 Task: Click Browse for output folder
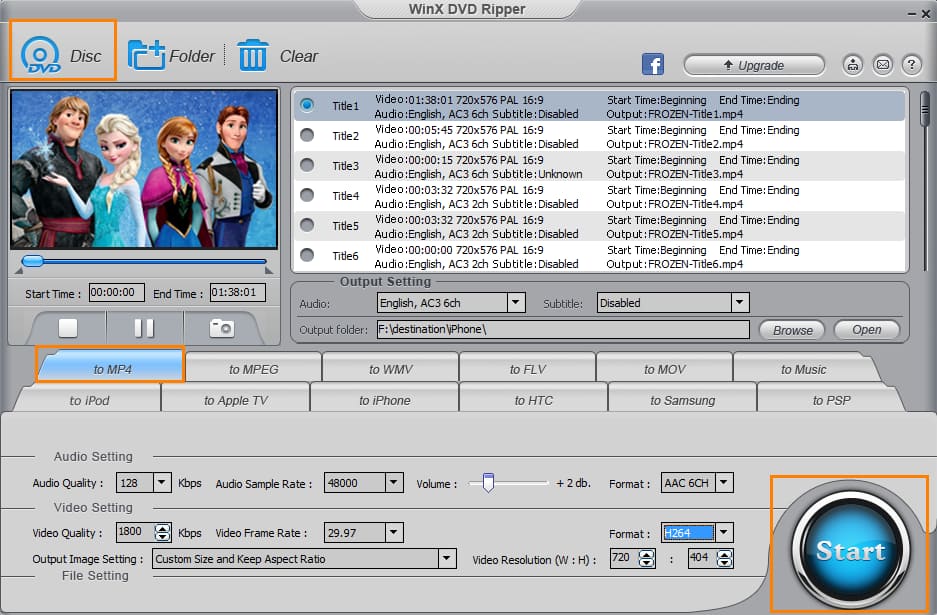coord(792,330)
